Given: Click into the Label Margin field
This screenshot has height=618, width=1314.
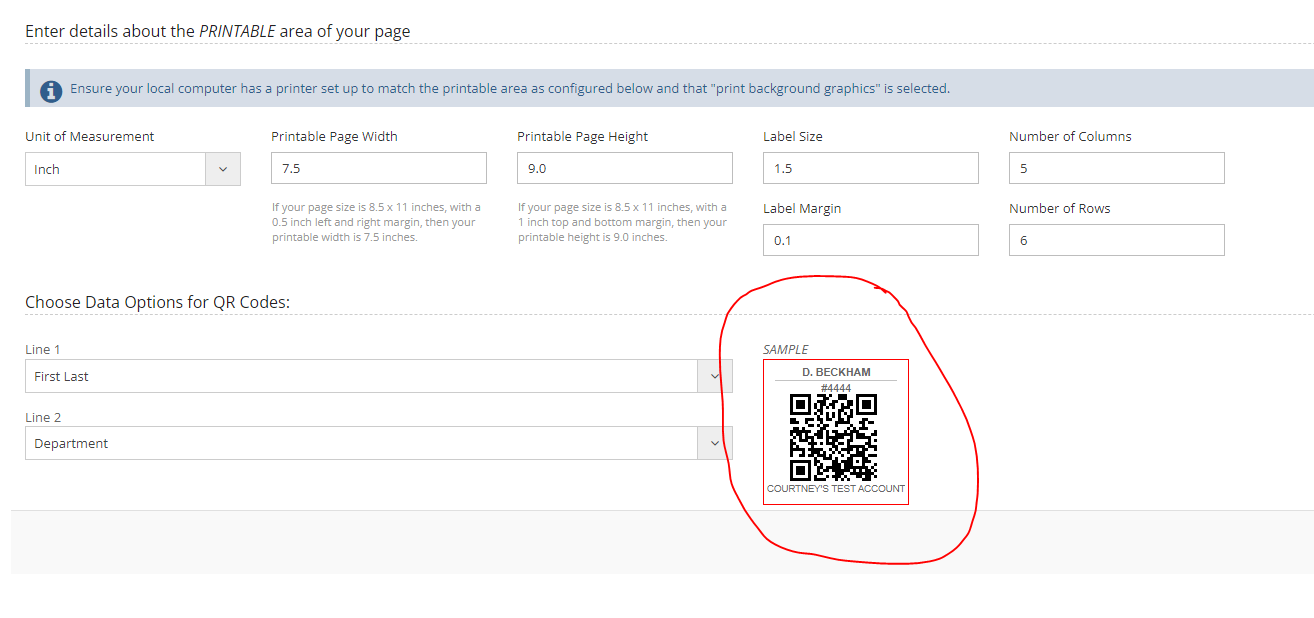Looking at the screenshot, I should [x=870, y=240].
